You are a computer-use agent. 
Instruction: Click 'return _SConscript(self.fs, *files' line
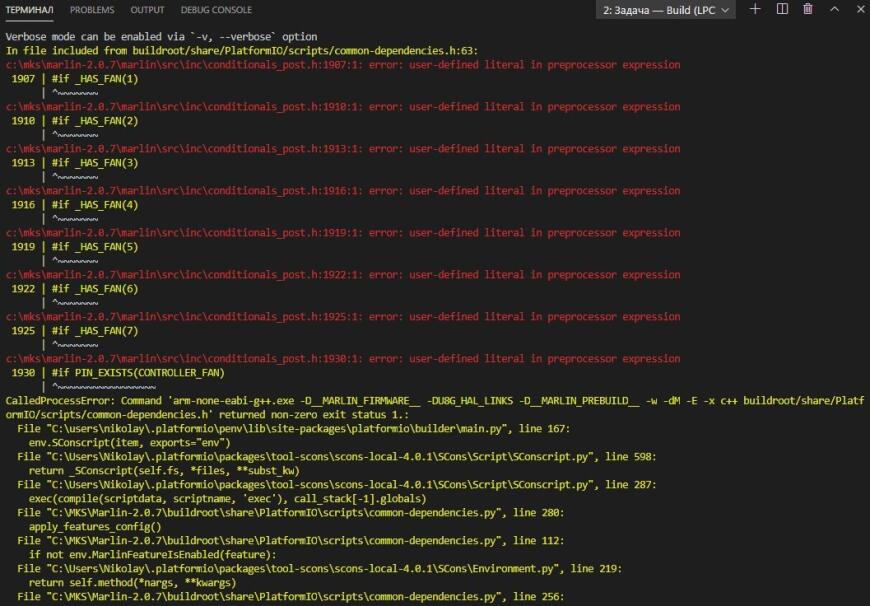coord(164,471)
